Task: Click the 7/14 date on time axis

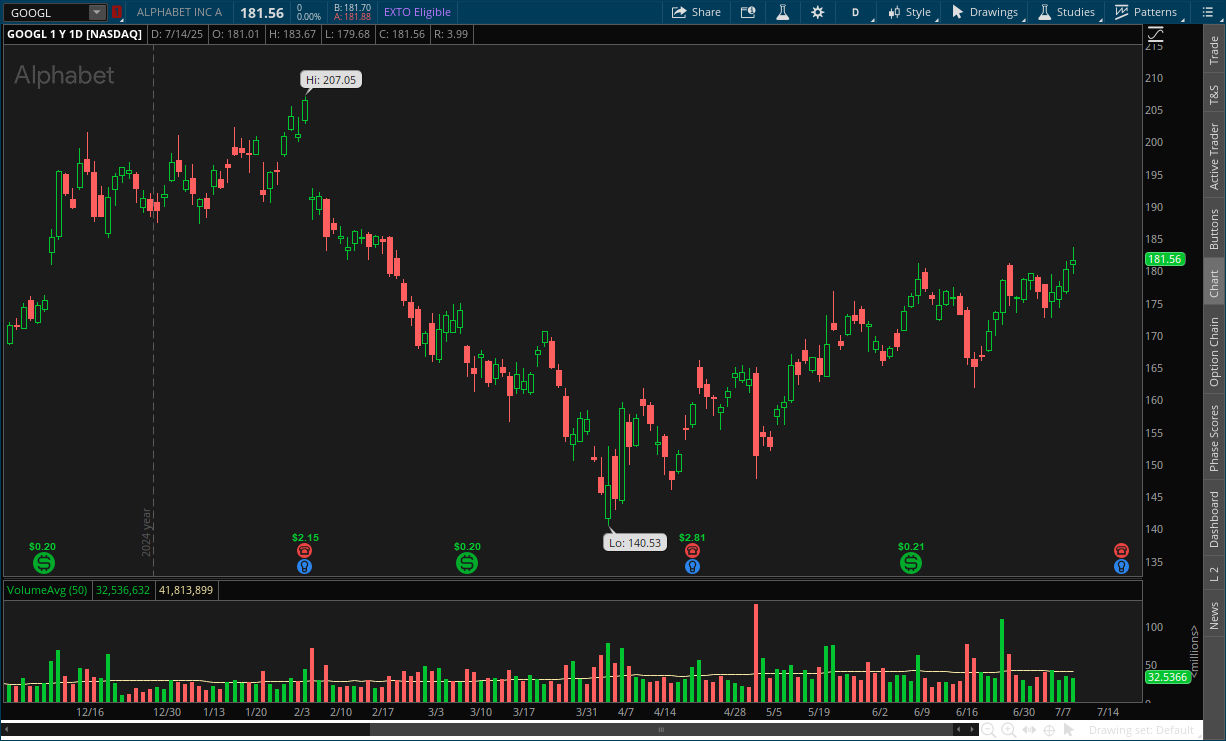Action: [1108, 712]
